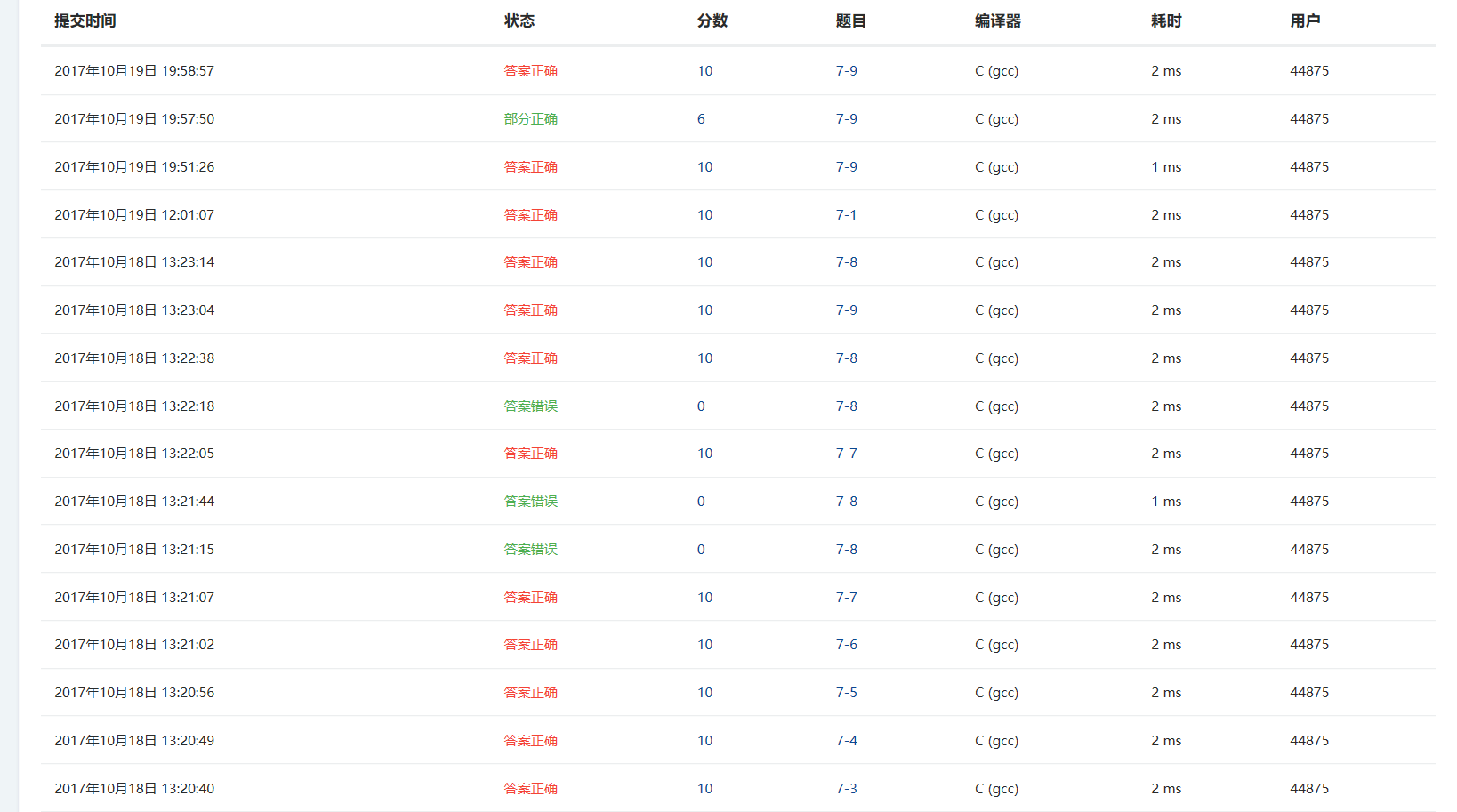Open score 10 in 19:58:57 submission row

point(704,71)
